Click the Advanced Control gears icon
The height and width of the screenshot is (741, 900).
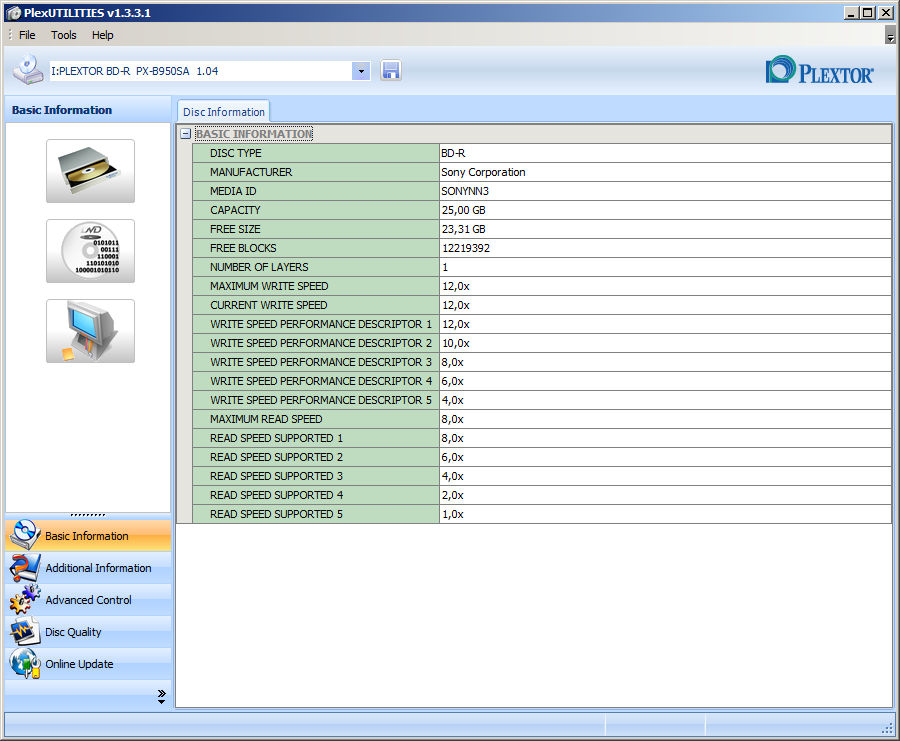pyautogui.click(x=25, y=599)
